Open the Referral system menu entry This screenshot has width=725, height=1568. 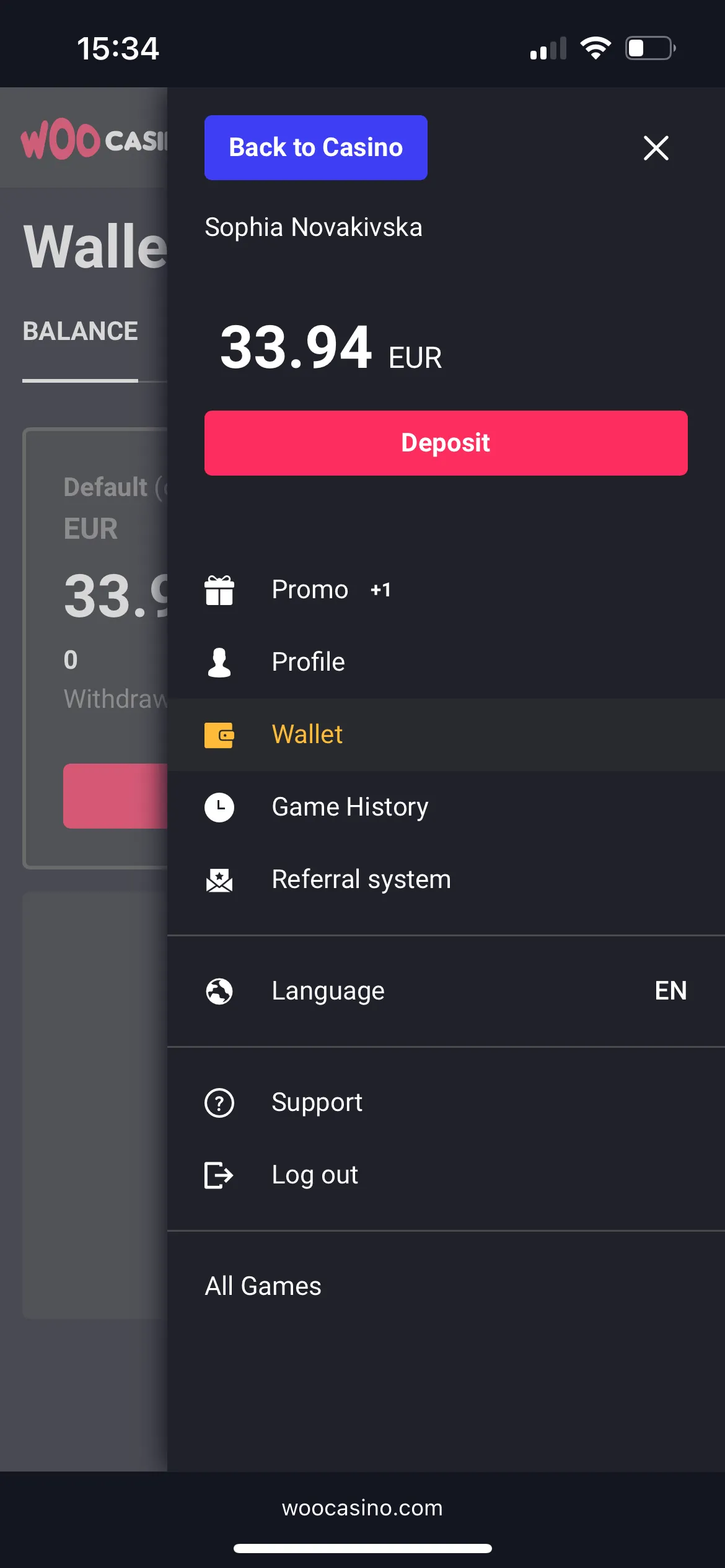click(361, 880)
